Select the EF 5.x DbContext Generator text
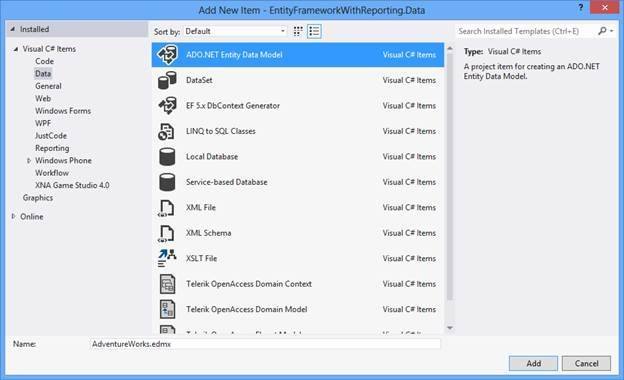 (233, 105)
